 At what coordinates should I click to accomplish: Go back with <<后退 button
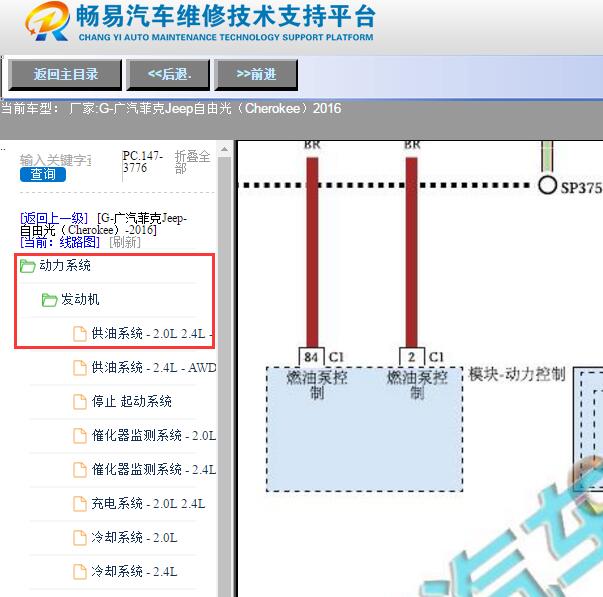(x=168, y=74)
